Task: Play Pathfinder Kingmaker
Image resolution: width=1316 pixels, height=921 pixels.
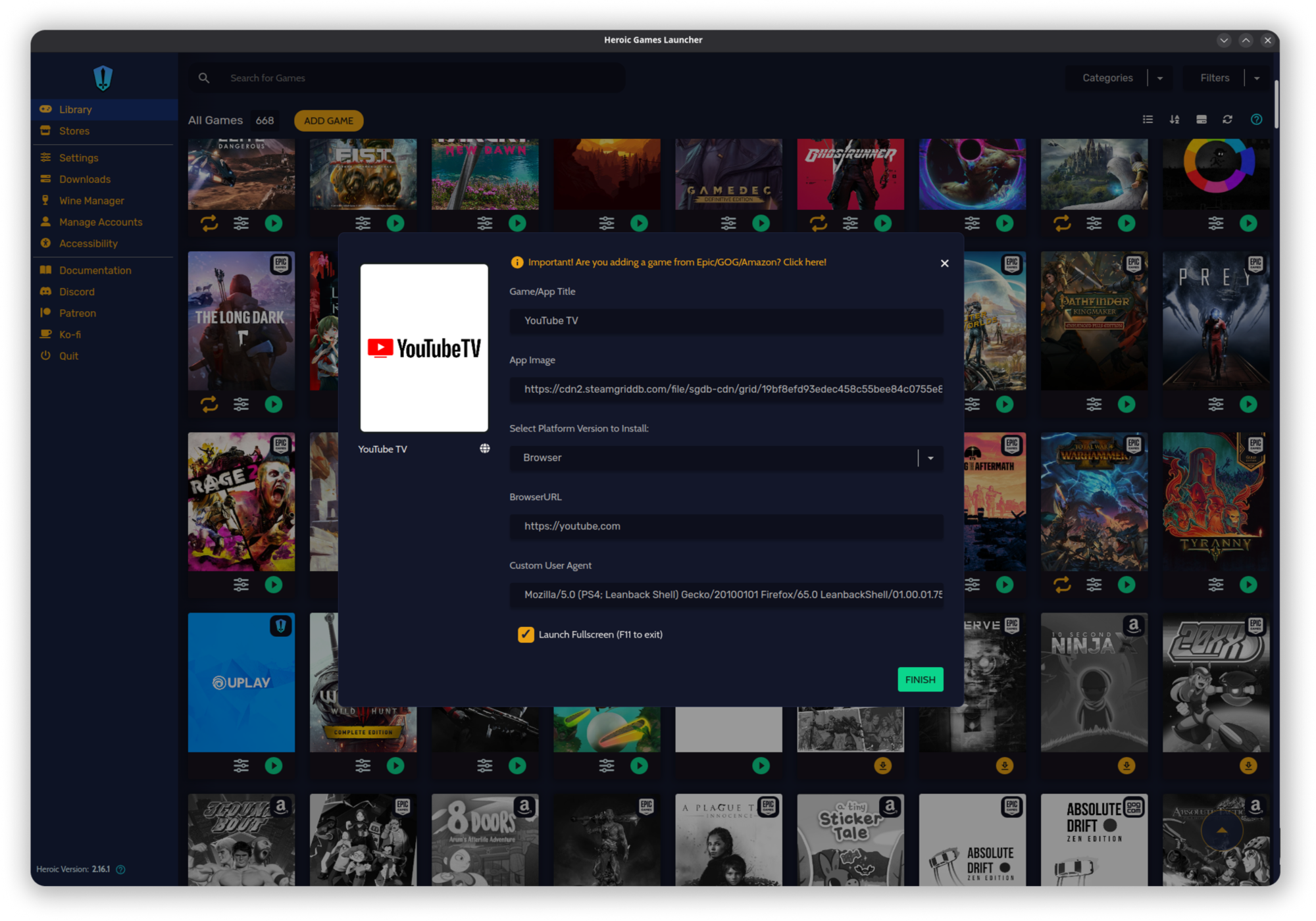Action: coord(1126,404)
